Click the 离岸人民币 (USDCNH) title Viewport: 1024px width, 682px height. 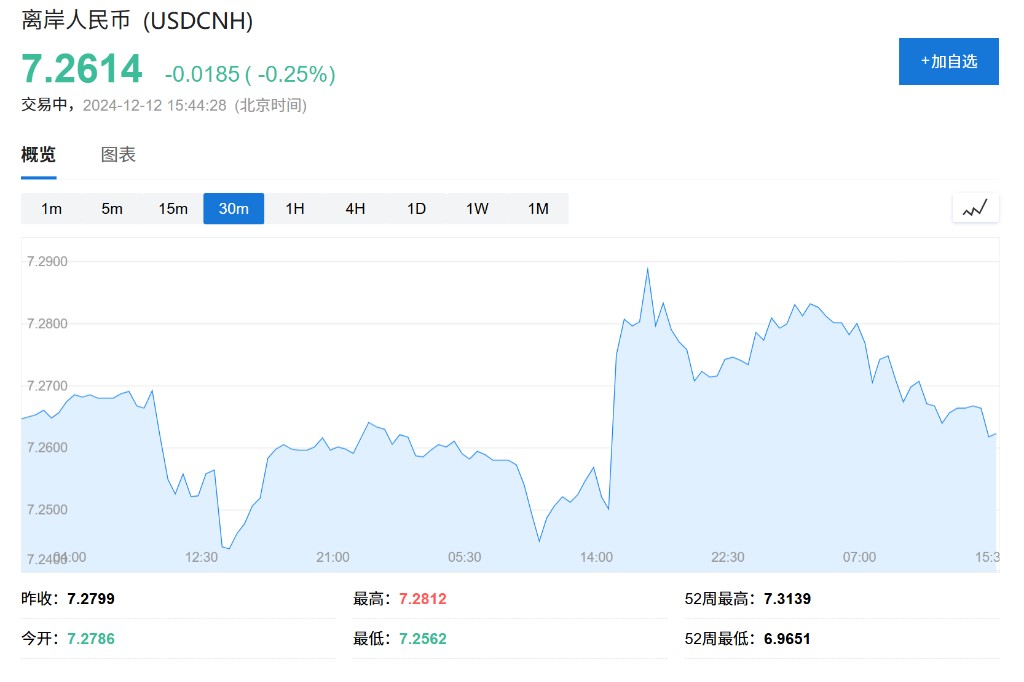pos(137,20)
